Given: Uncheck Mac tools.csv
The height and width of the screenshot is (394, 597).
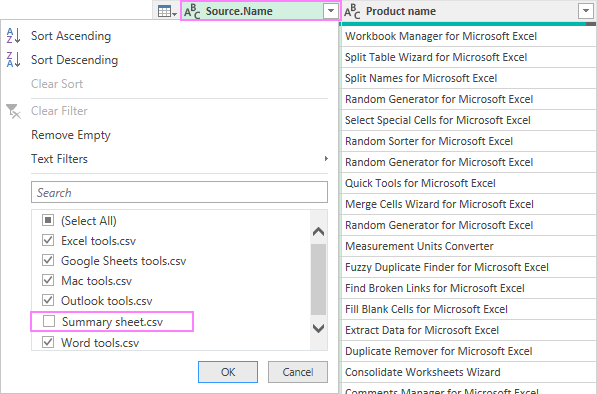Looking at the screenshot, I should pos(48,281).
